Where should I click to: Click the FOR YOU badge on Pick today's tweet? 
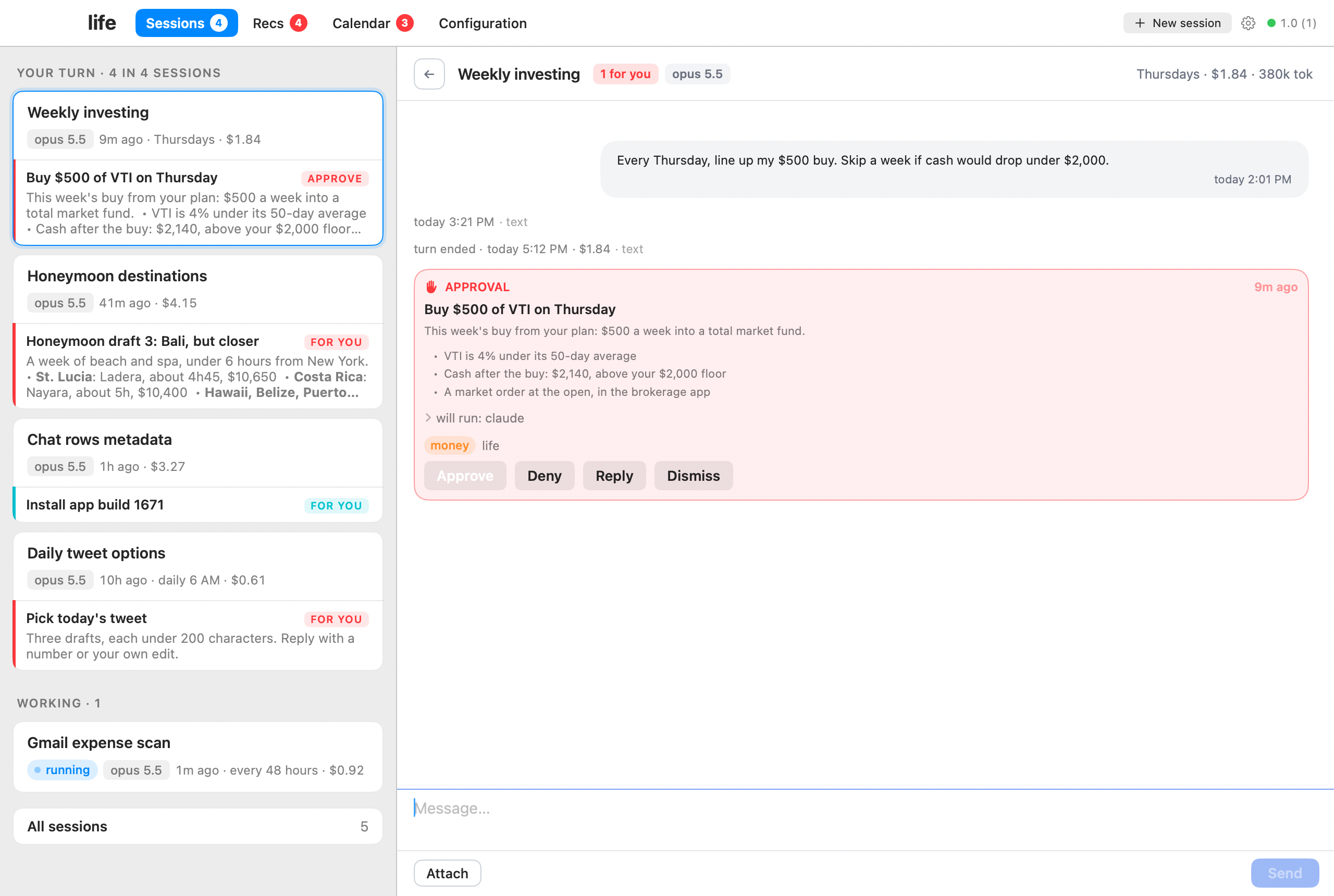click(336, 619)
